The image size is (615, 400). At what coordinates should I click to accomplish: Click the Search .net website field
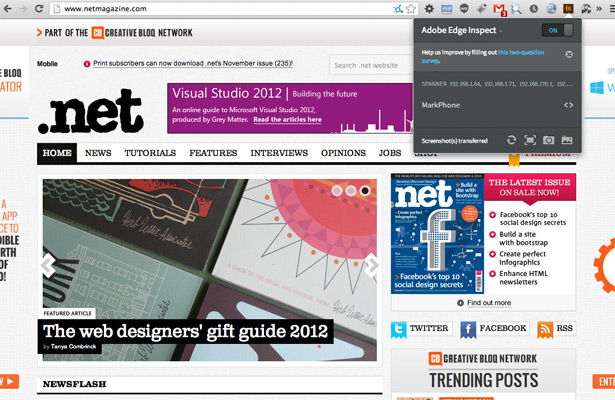click(371, 65)
